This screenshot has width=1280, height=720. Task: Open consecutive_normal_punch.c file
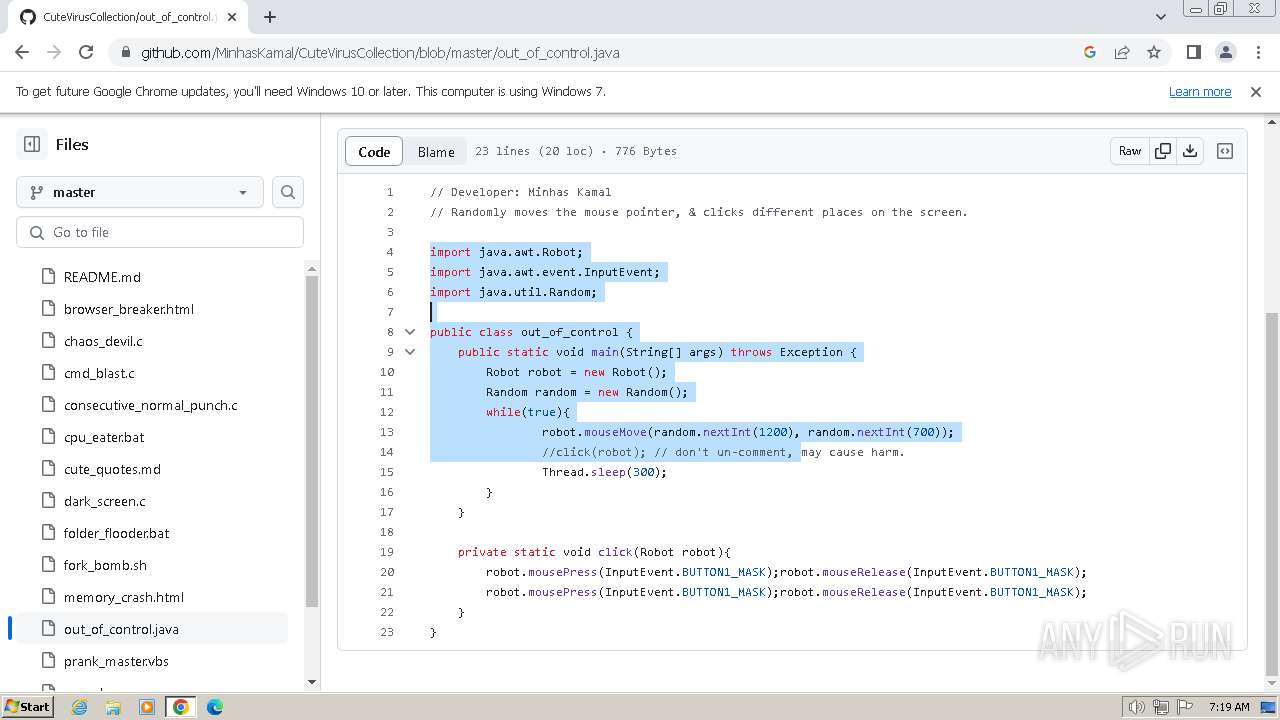coord(150,405)
